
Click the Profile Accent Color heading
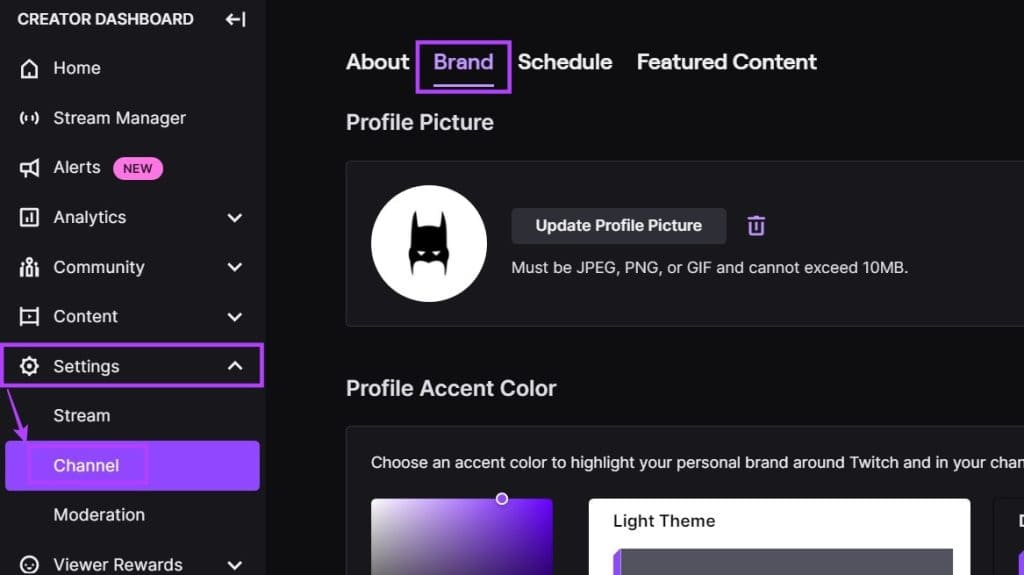(451, 388)
